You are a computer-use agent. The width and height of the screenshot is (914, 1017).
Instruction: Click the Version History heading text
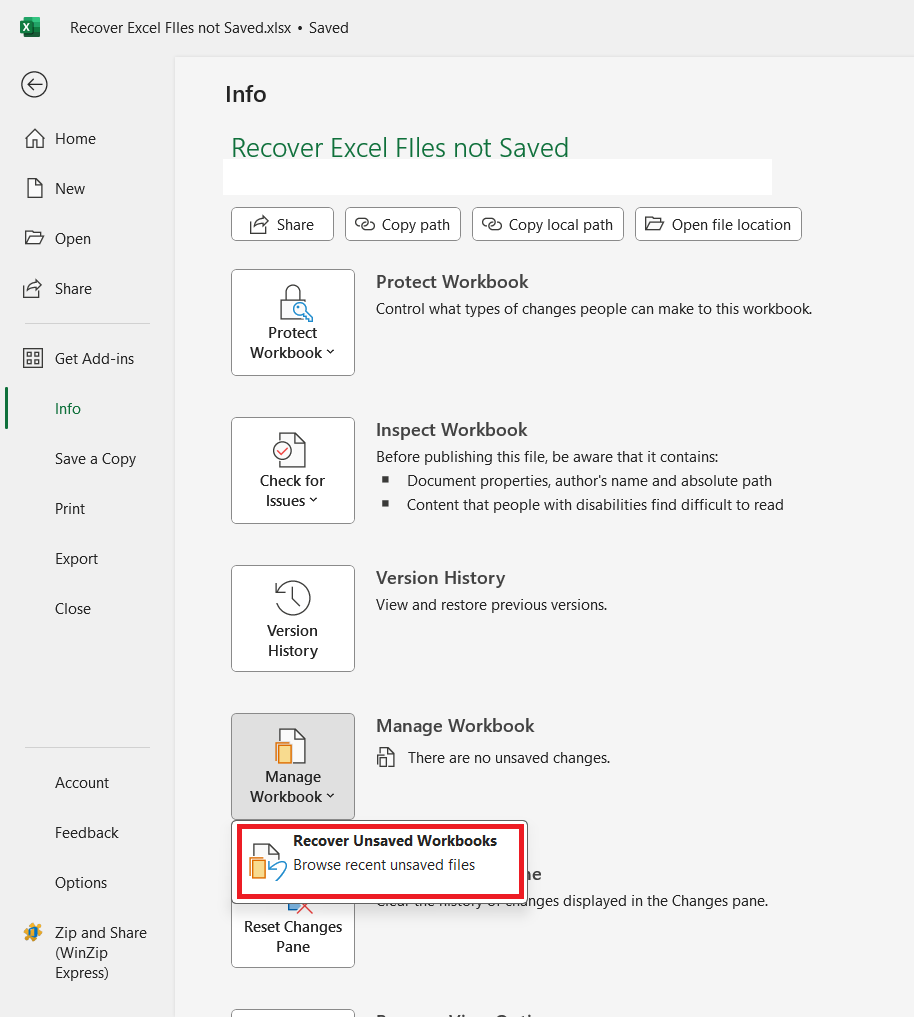440,577
